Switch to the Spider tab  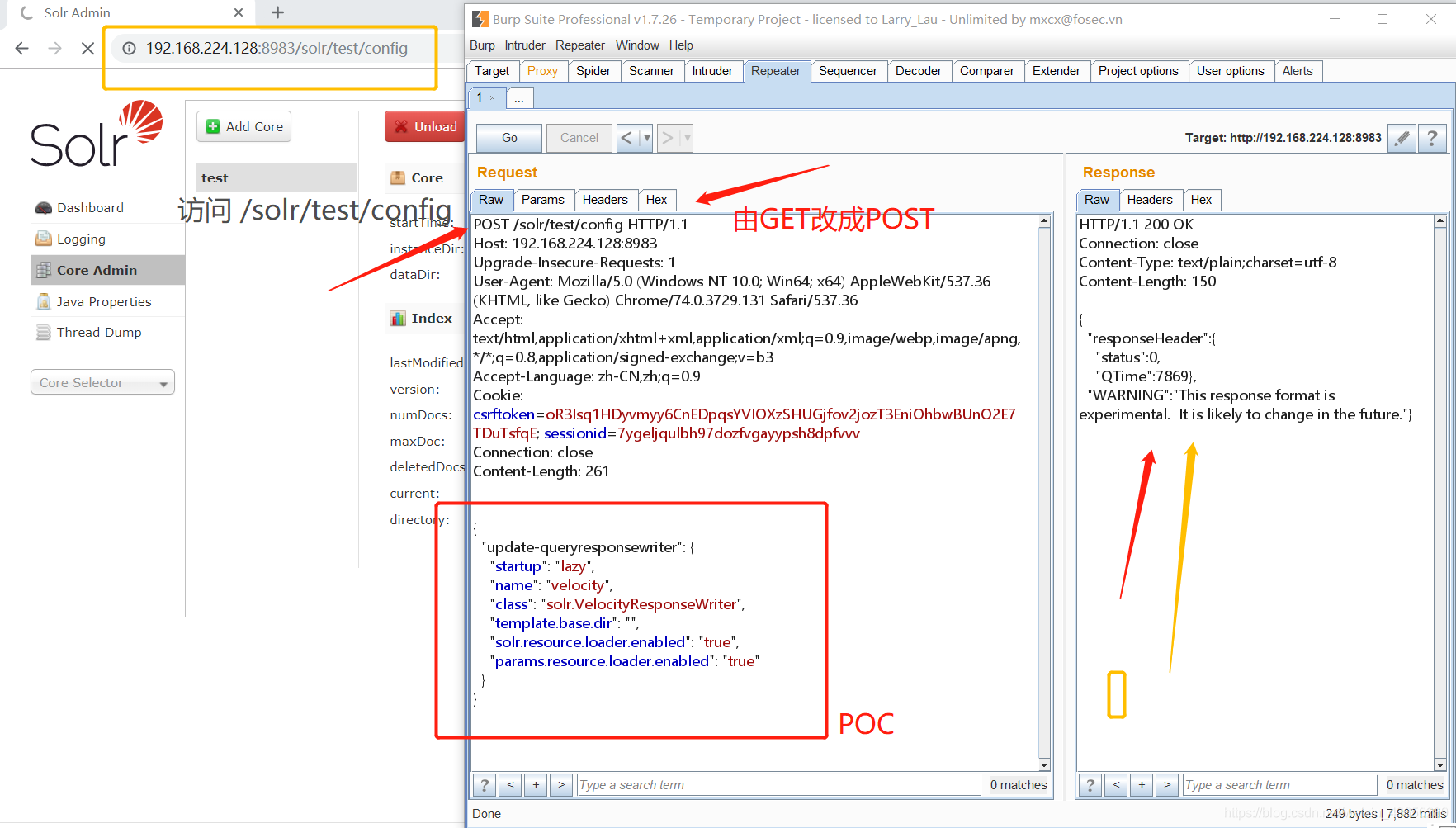593,71
